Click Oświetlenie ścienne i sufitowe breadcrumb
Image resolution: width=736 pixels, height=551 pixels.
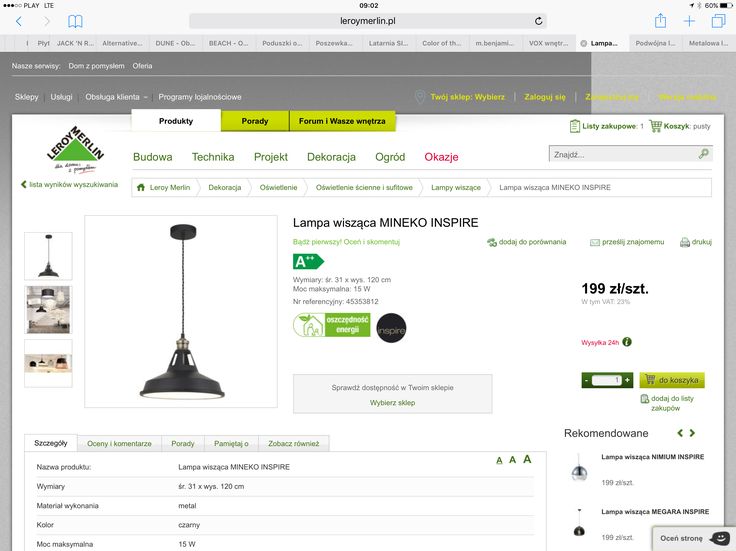(364, 187)
